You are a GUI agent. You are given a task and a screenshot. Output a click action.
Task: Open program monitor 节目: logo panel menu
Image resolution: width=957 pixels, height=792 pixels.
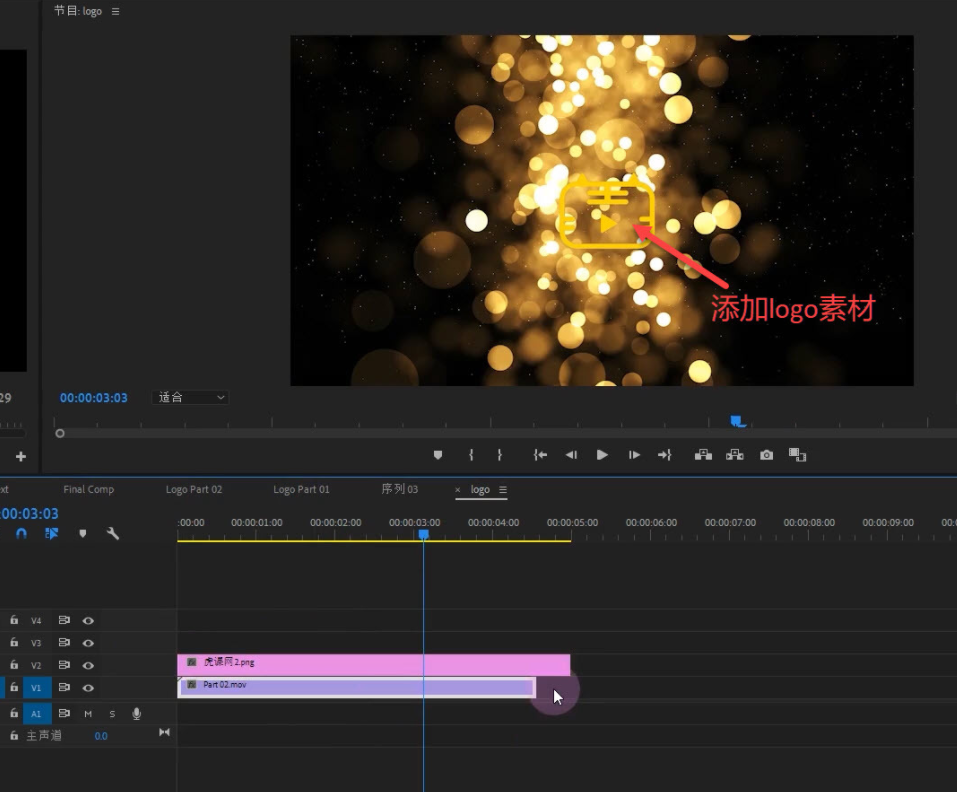coord(115,12)
